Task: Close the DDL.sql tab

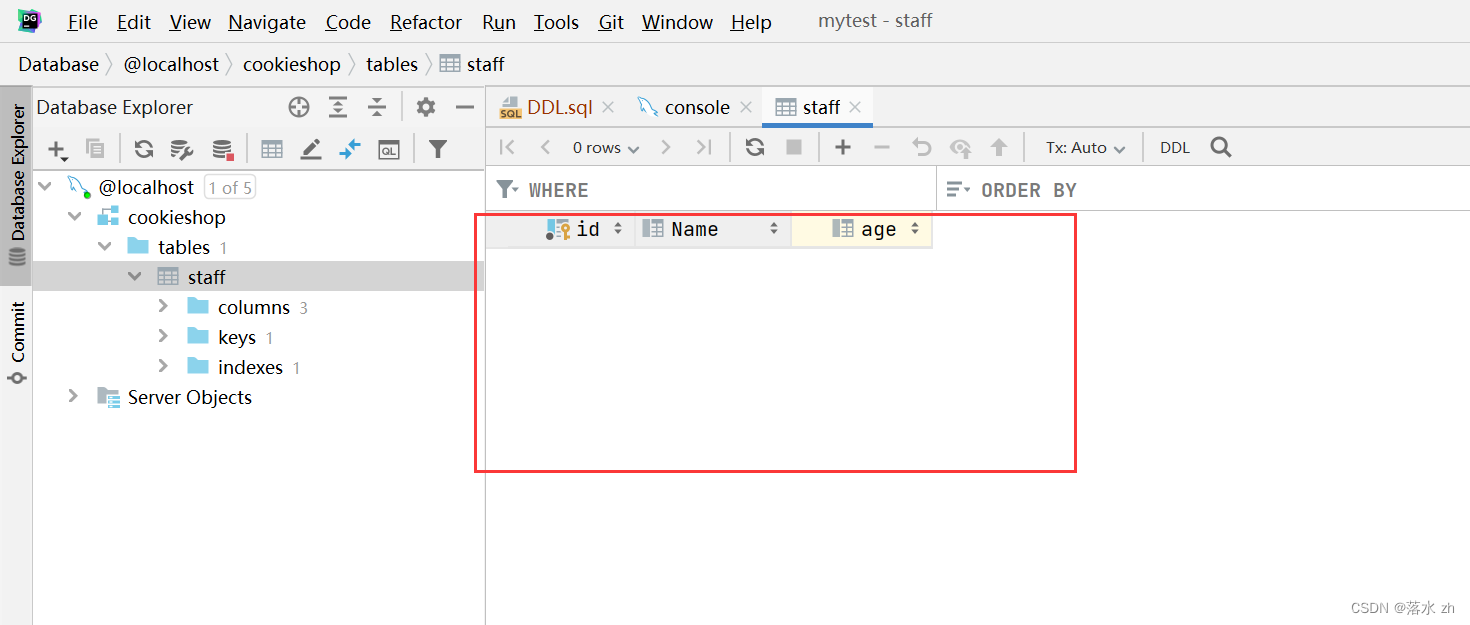Action: tap(608, 107)
